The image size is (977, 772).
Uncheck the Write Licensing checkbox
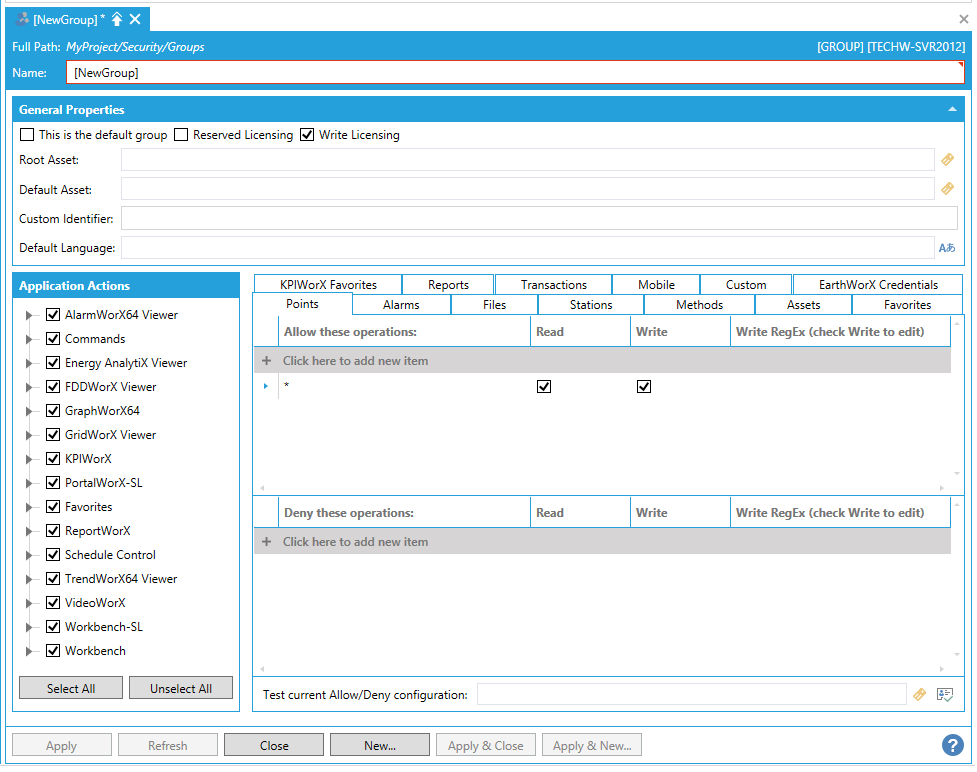(307, 135)
